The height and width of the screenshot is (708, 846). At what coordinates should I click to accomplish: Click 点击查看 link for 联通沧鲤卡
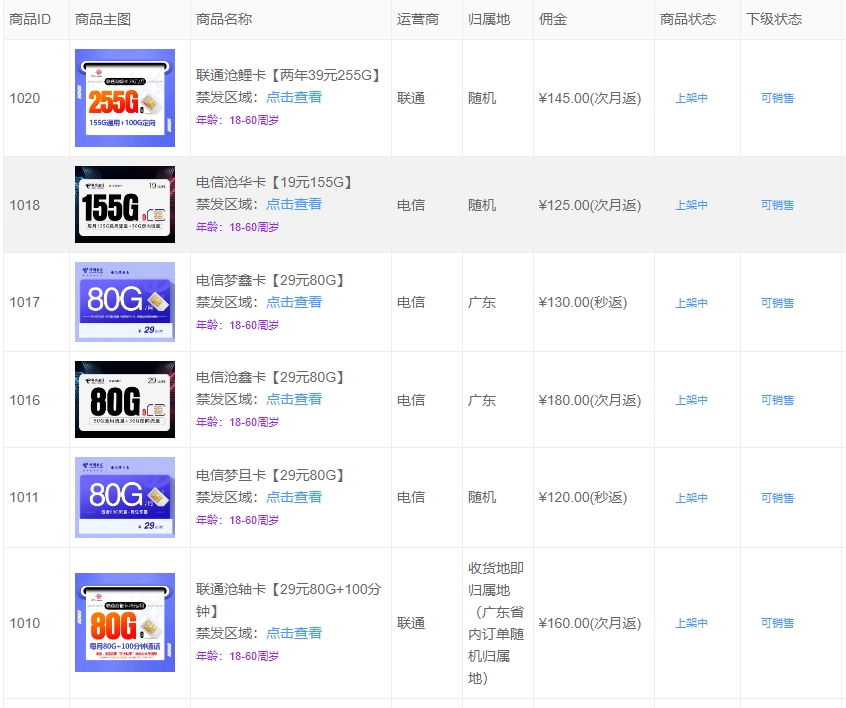[x=294, y=97]
